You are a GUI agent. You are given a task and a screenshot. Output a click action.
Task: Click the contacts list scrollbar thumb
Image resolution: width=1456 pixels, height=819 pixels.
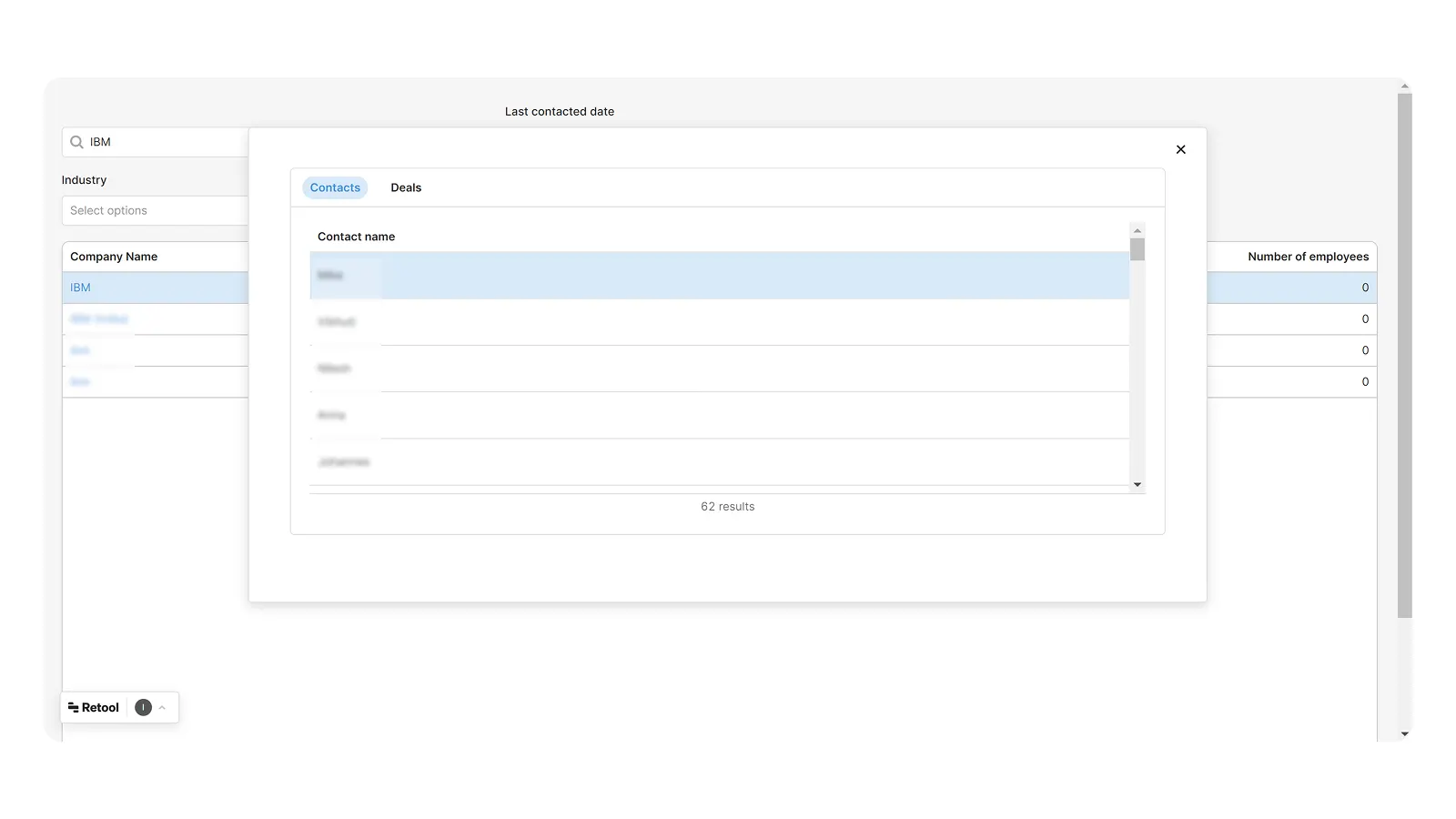(1137, 249)
